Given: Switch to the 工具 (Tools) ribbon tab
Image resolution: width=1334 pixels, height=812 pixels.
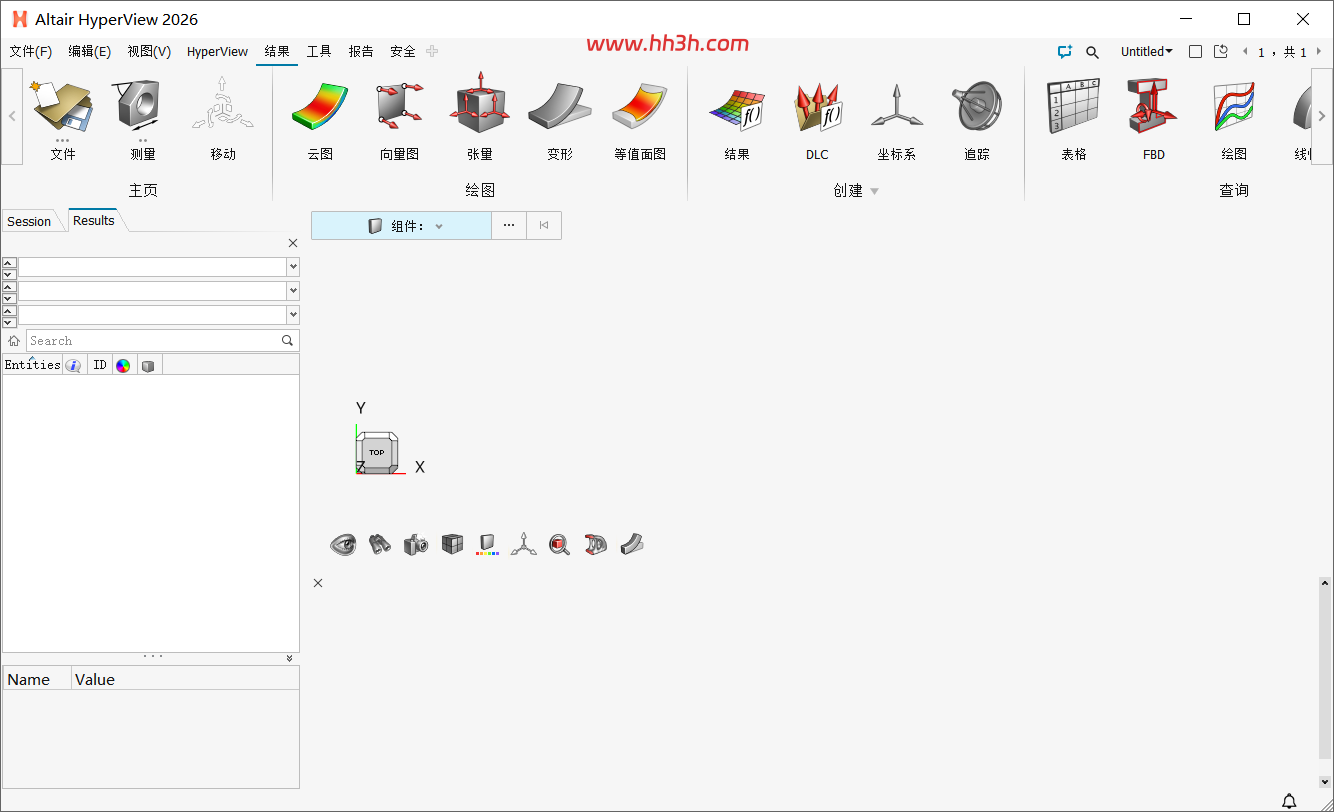Looking at the screenshot, I should click(x=319, y=52).
